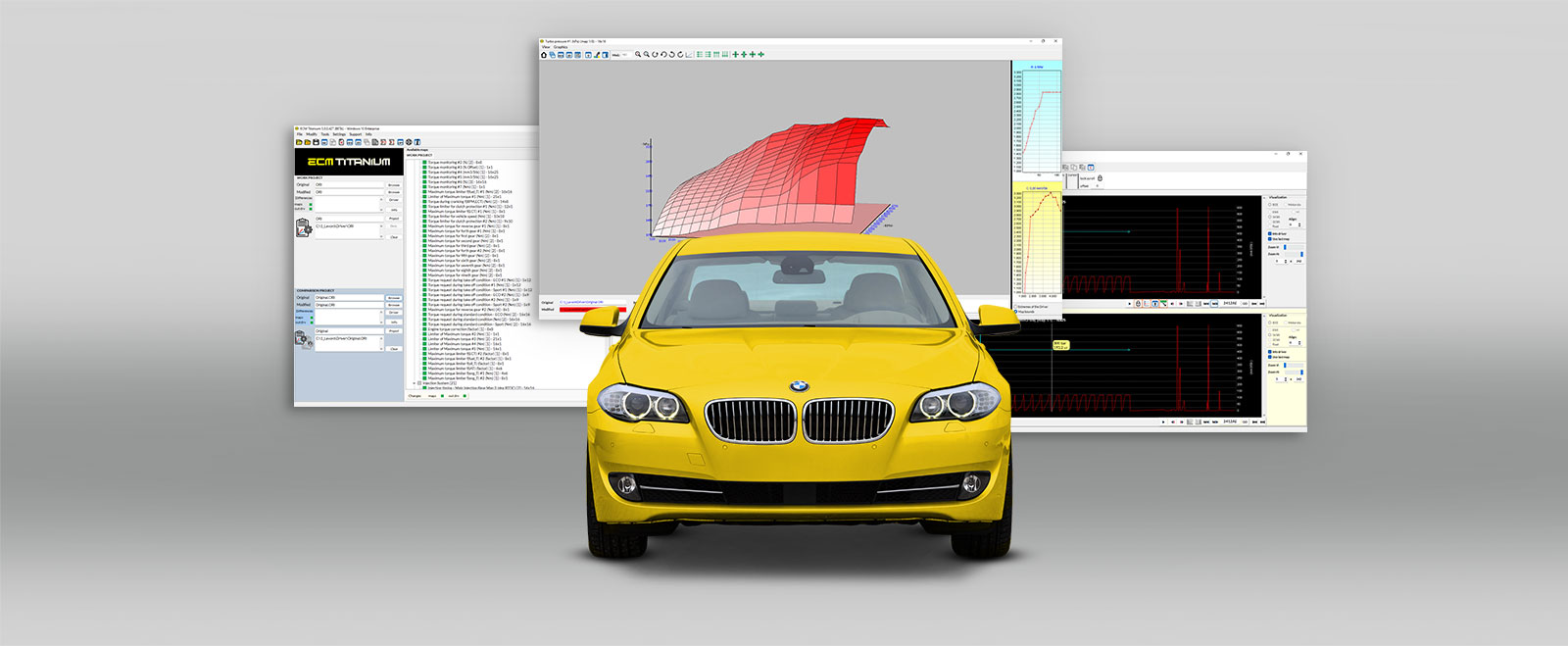Click the zoom in magnifier in 3D map toolbar

pos(638,55)
